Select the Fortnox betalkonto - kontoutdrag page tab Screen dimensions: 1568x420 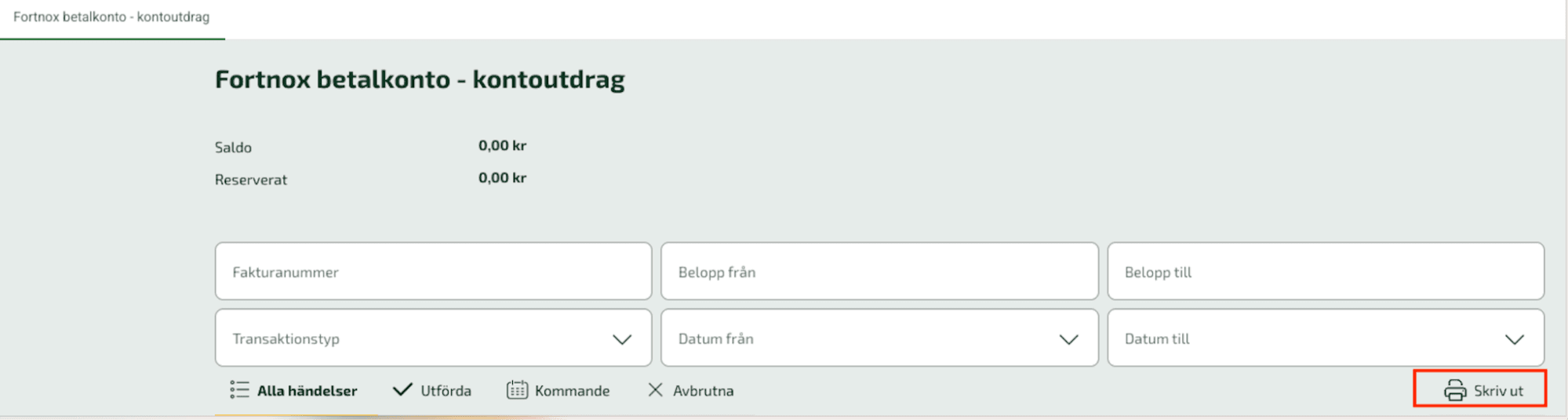111,17
